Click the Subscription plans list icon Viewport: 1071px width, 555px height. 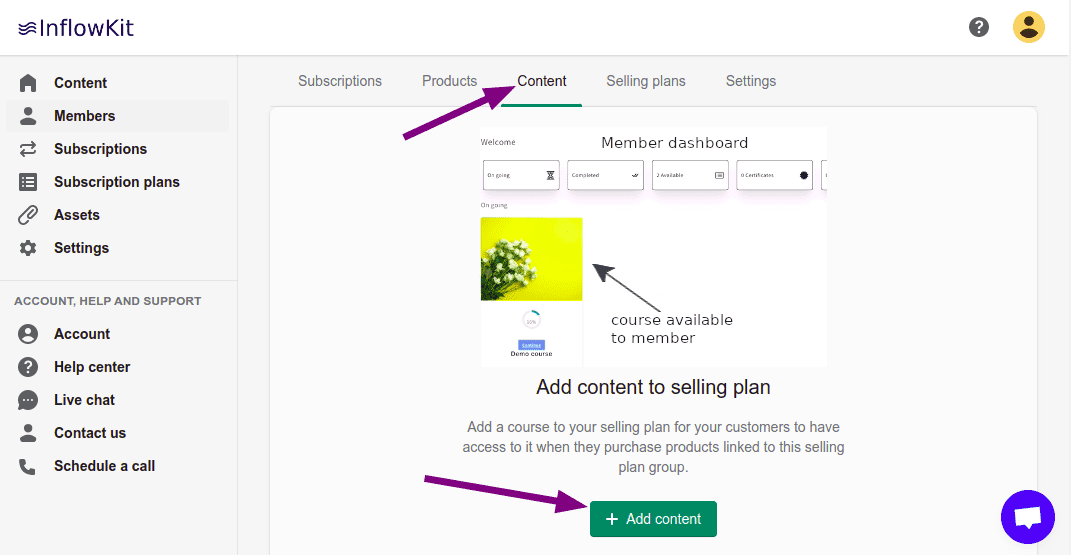click(28, 182)
